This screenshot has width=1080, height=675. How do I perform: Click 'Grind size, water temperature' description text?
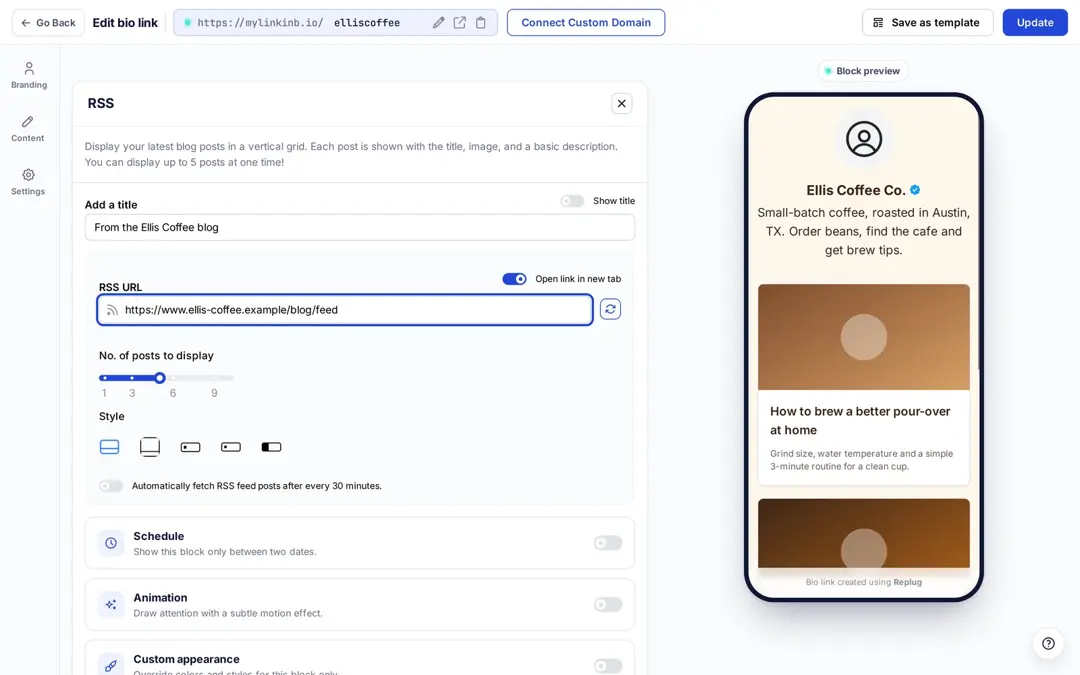point(861,459)
